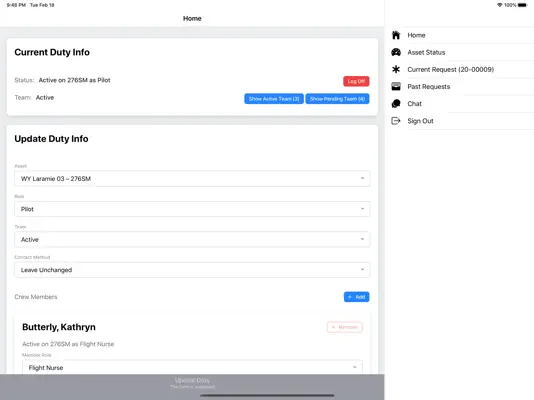Open the Asset dropdown WY Laramie 03
The image size is (534, 400).
[x=192, y=178]
